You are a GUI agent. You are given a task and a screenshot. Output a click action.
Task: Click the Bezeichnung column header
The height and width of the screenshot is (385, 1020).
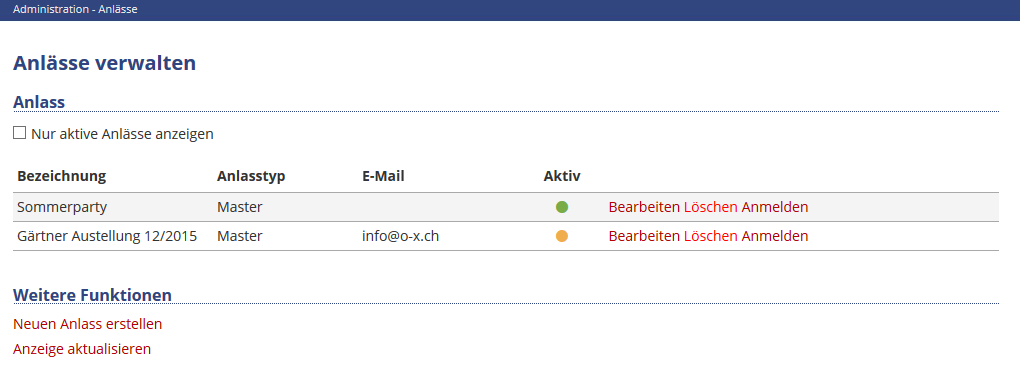pos(61,176)
